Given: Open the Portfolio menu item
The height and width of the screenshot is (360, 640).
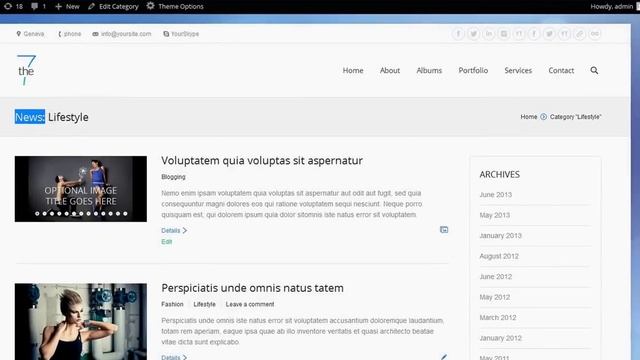Looking at the screenshot, I should click(x=473, y=71).
